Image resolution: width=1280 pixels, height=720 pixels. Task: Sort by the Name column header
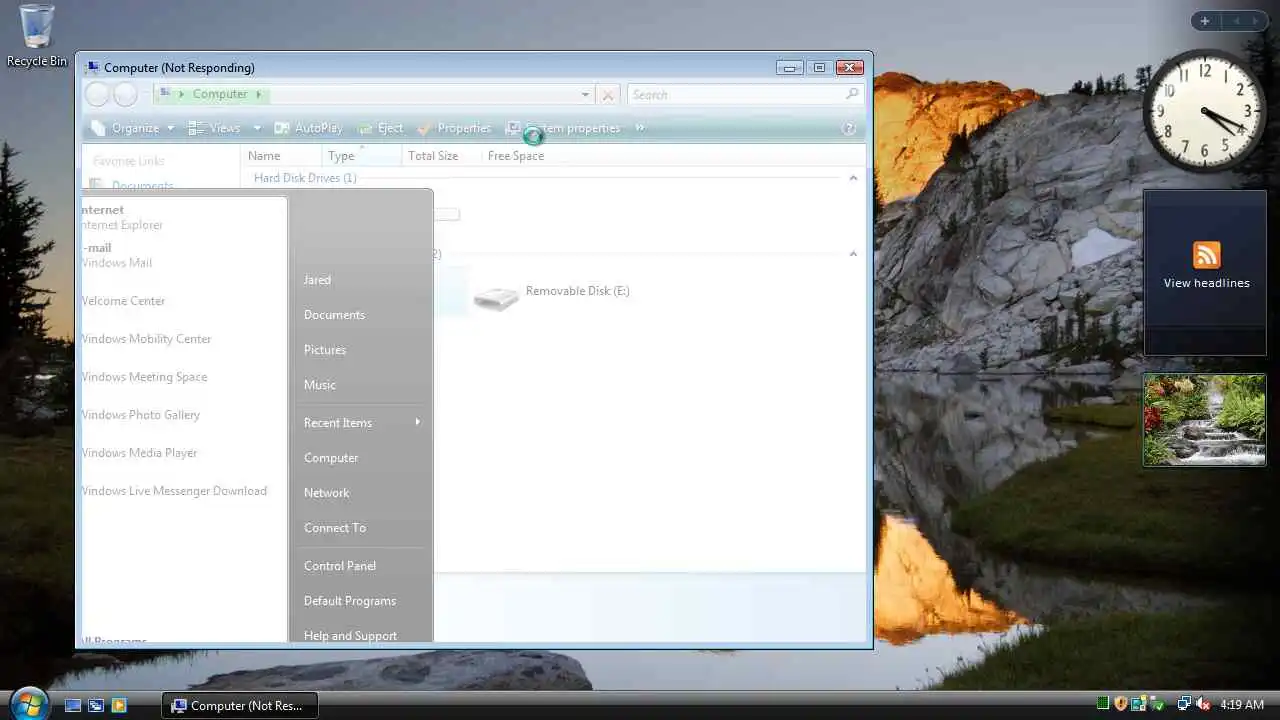pos(282,156)
